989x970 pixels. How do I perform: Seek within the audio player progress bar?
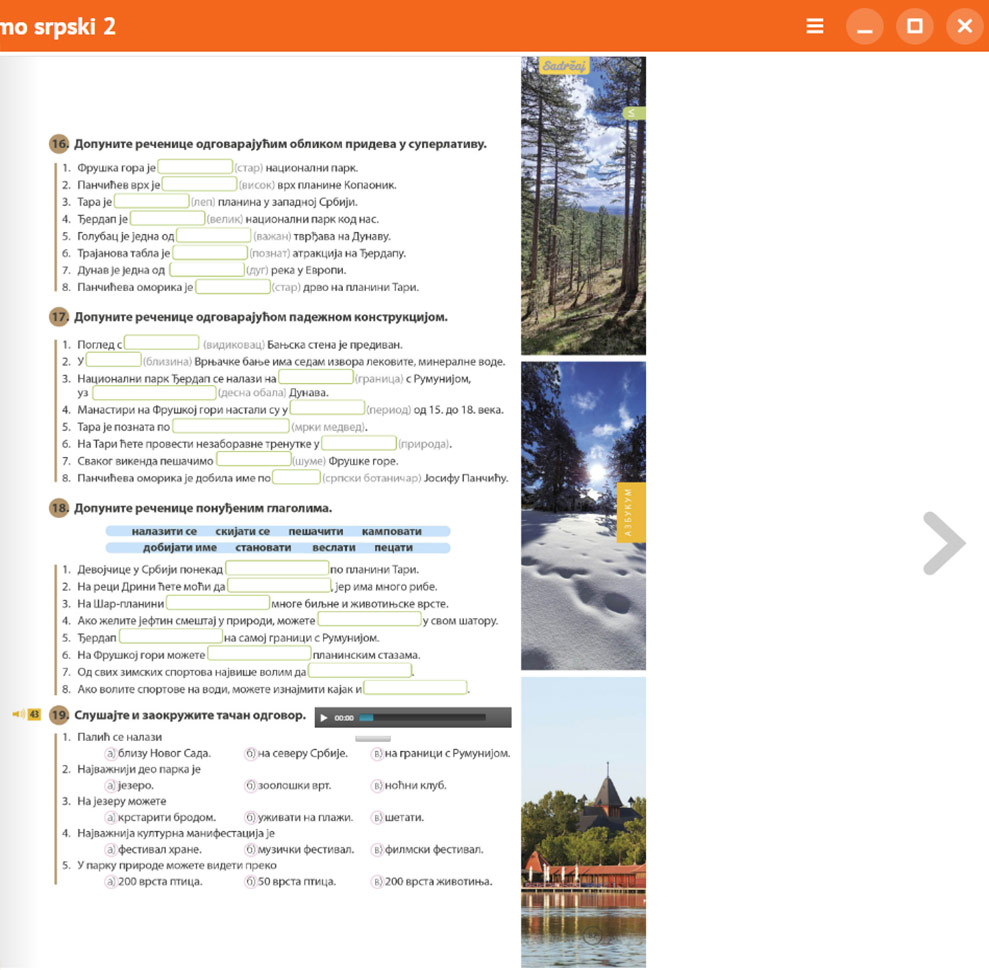[x=420, y=718]
